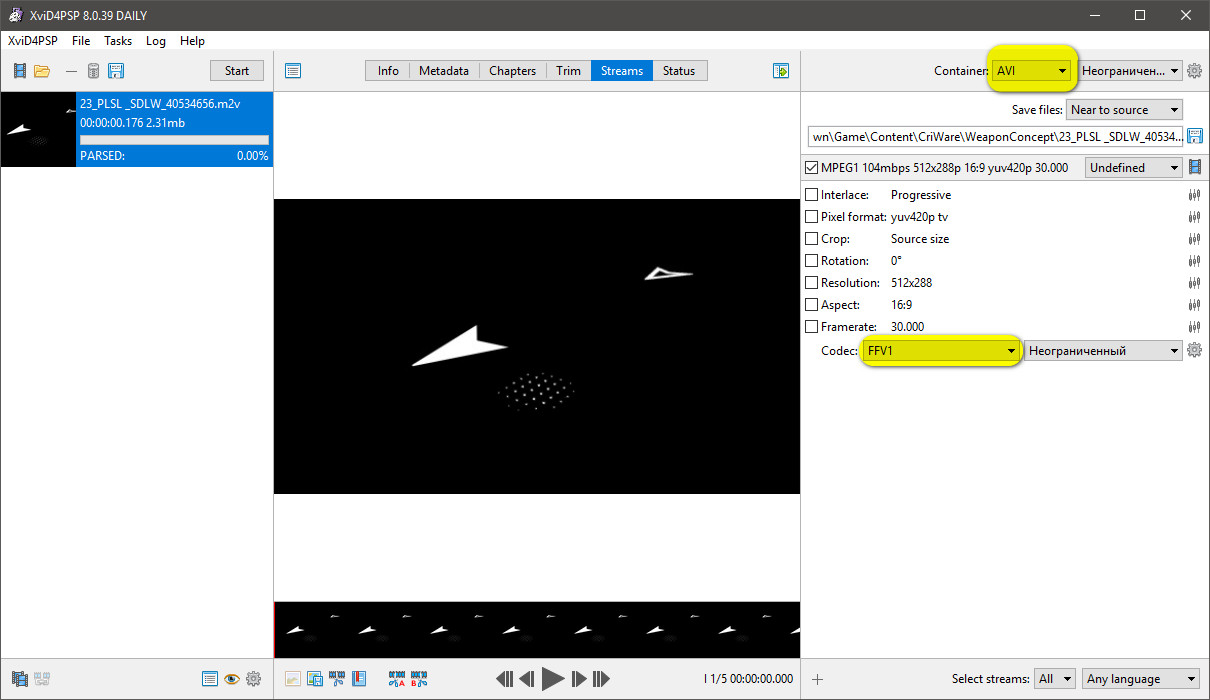Open Pixel format slider settings icon
The image size is (1210, 700).
pyautogui.click(x=1194, y=217)
